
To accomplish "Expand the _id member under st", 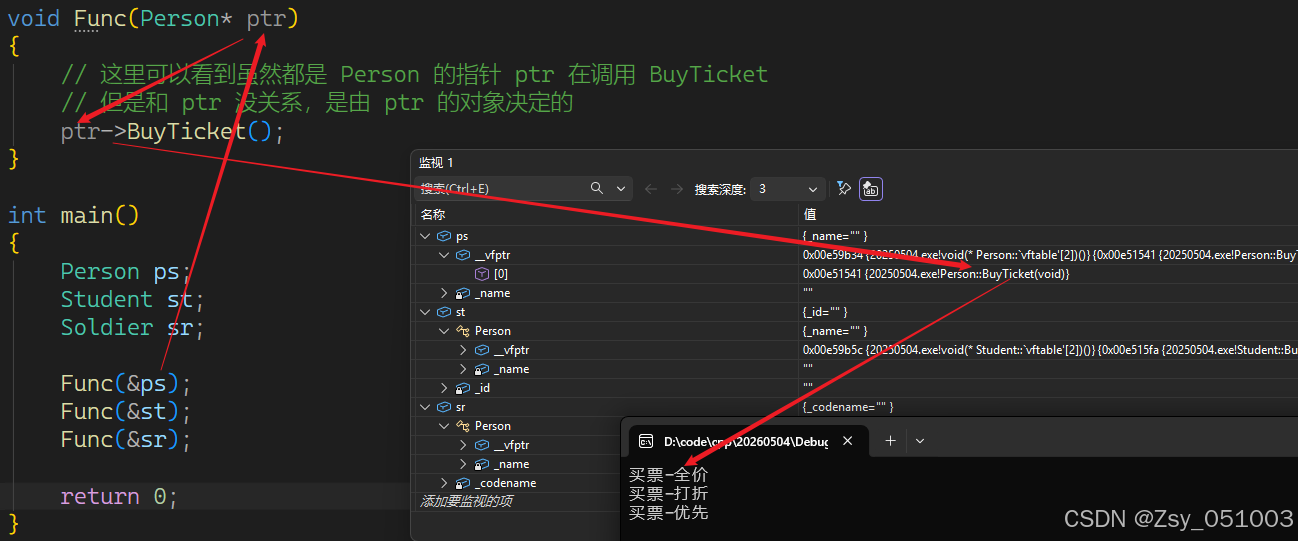I will point(445,388).
